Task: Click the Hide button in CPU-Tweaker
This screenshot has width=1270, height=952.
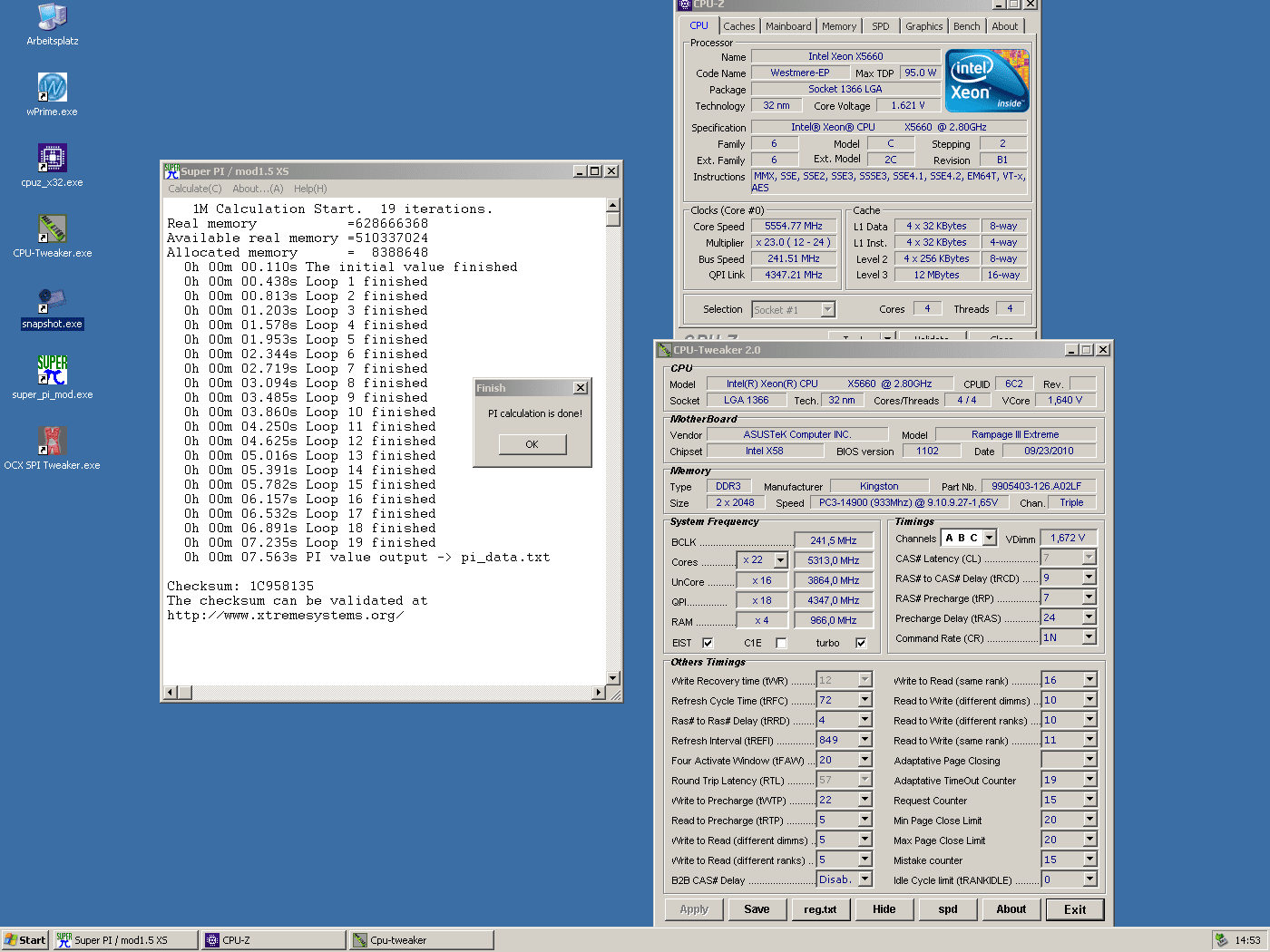Action: point(884,909)
